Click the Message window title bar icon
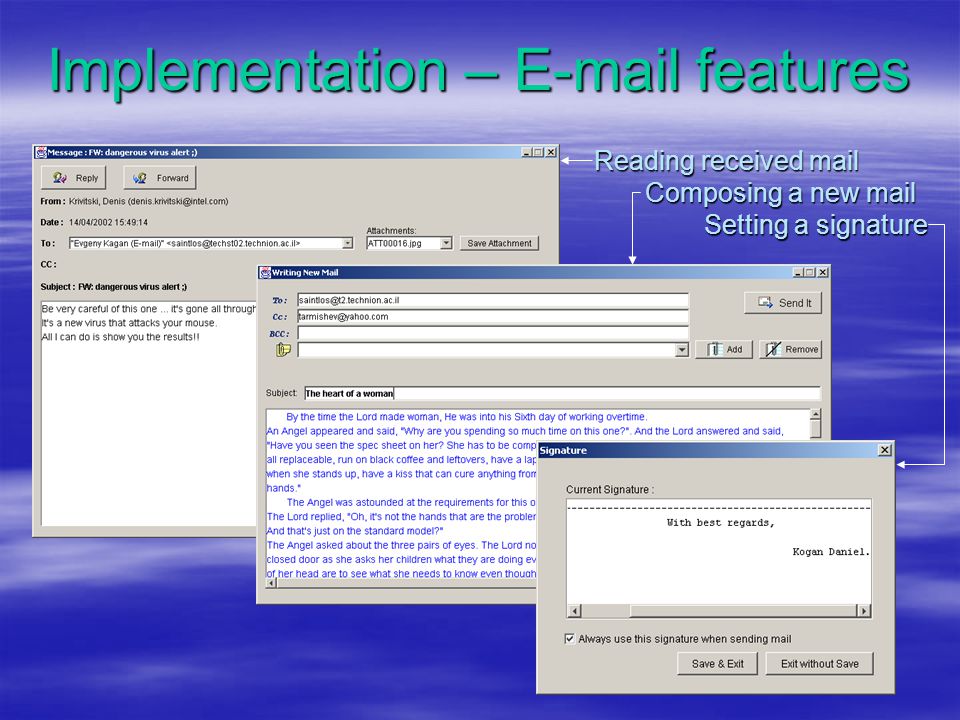Image resolution: width=960 pixels, height=720 pixels. click(x=41, y=152)
